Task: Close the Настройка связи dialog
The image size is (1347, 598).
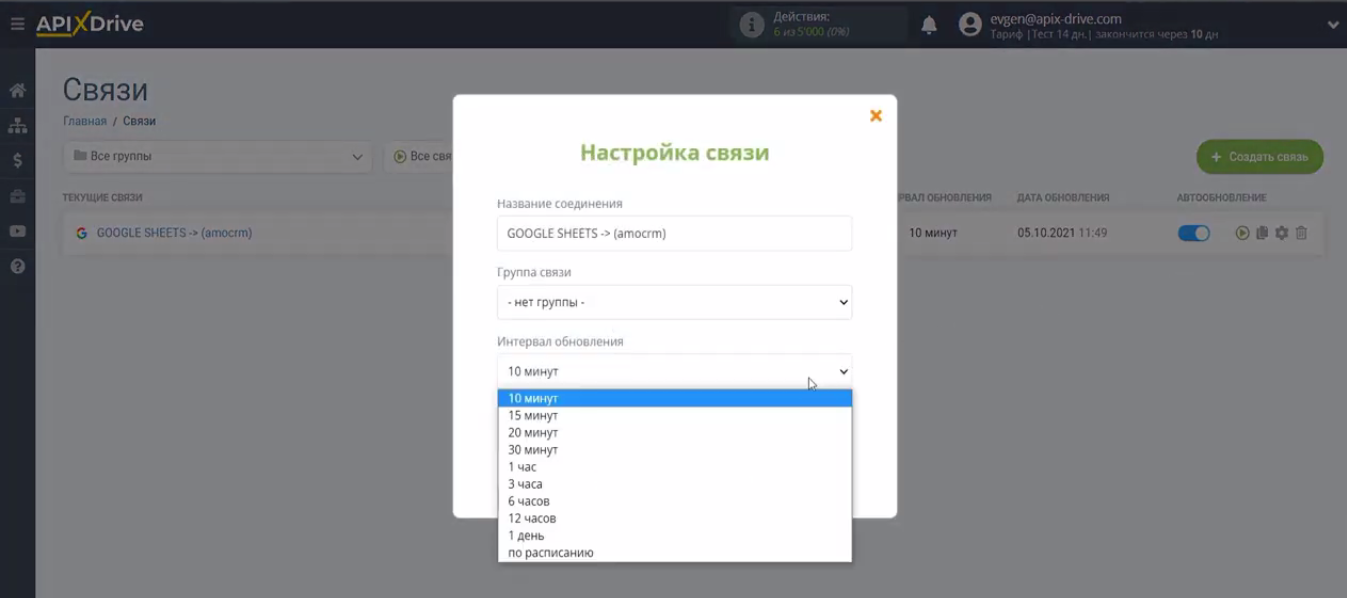Action: (876, 116)
